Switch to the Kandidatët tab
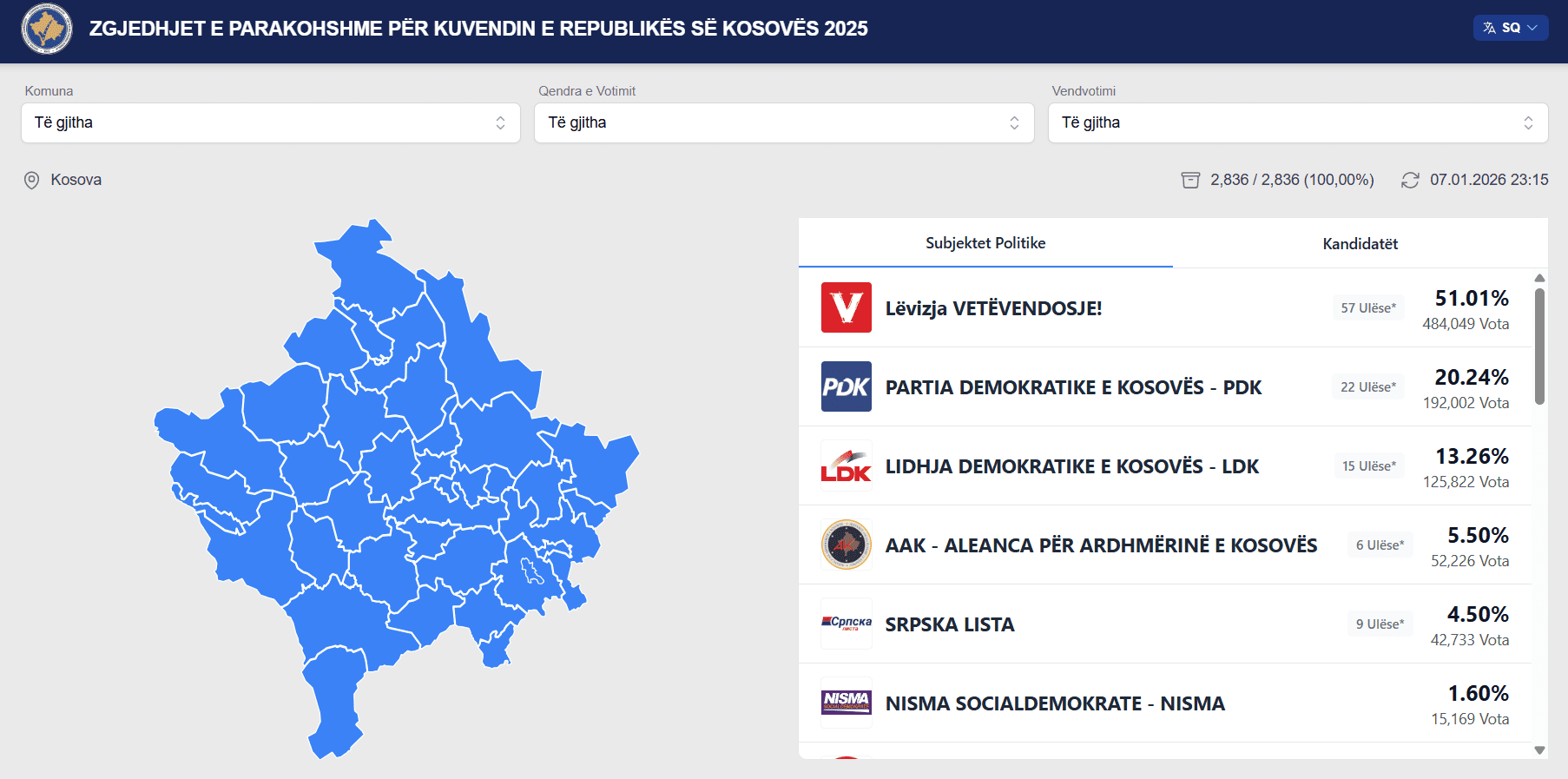The height and width of the screenshot is (779, 1568). [1360, 244]
